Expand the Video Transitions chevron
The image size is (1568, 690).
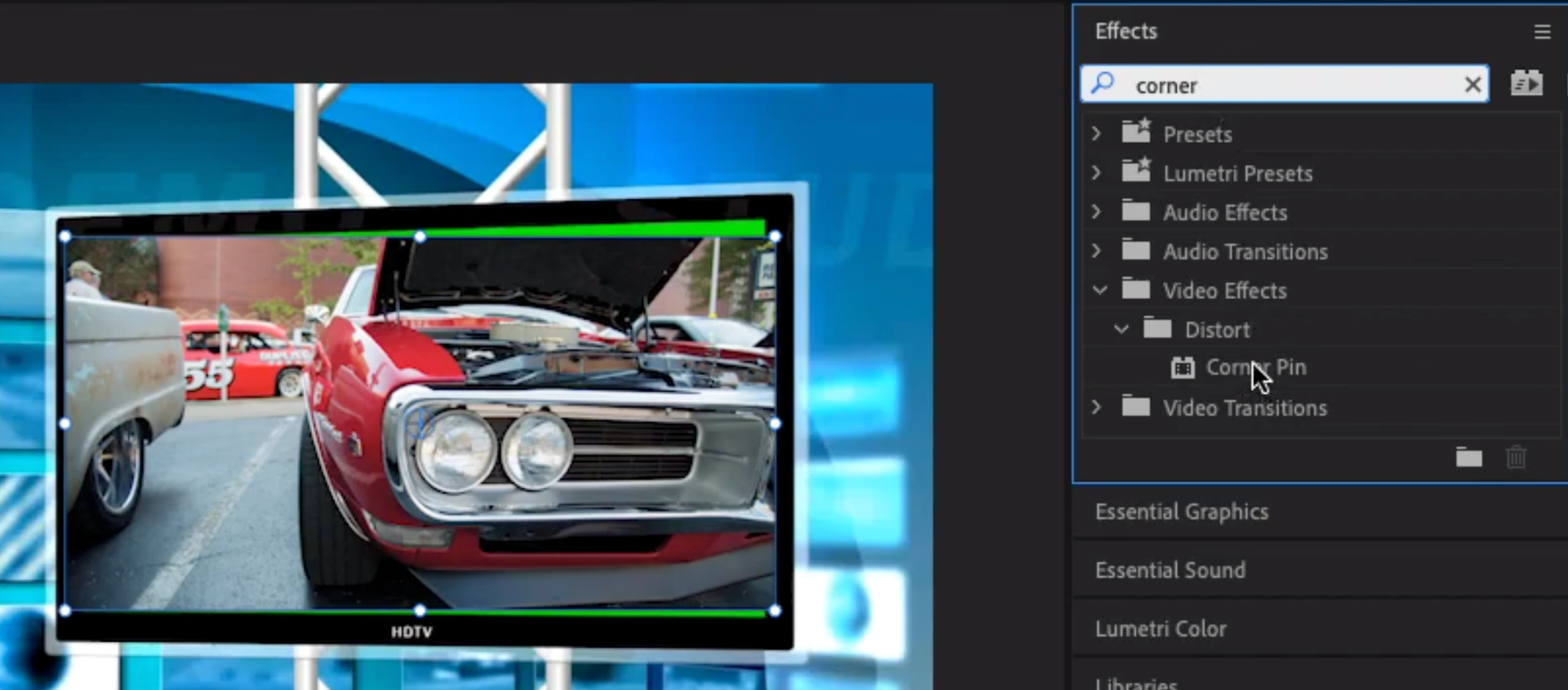(1096, 407)
